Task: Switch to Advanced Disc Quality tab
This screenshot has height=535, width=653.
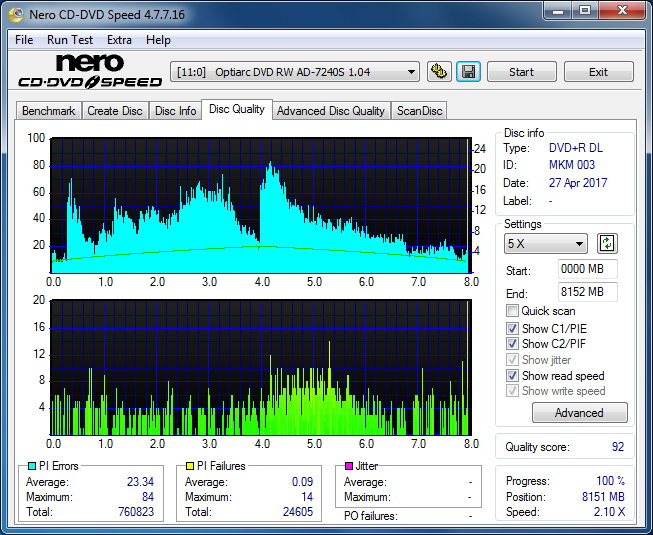Action: click(331, 111)
